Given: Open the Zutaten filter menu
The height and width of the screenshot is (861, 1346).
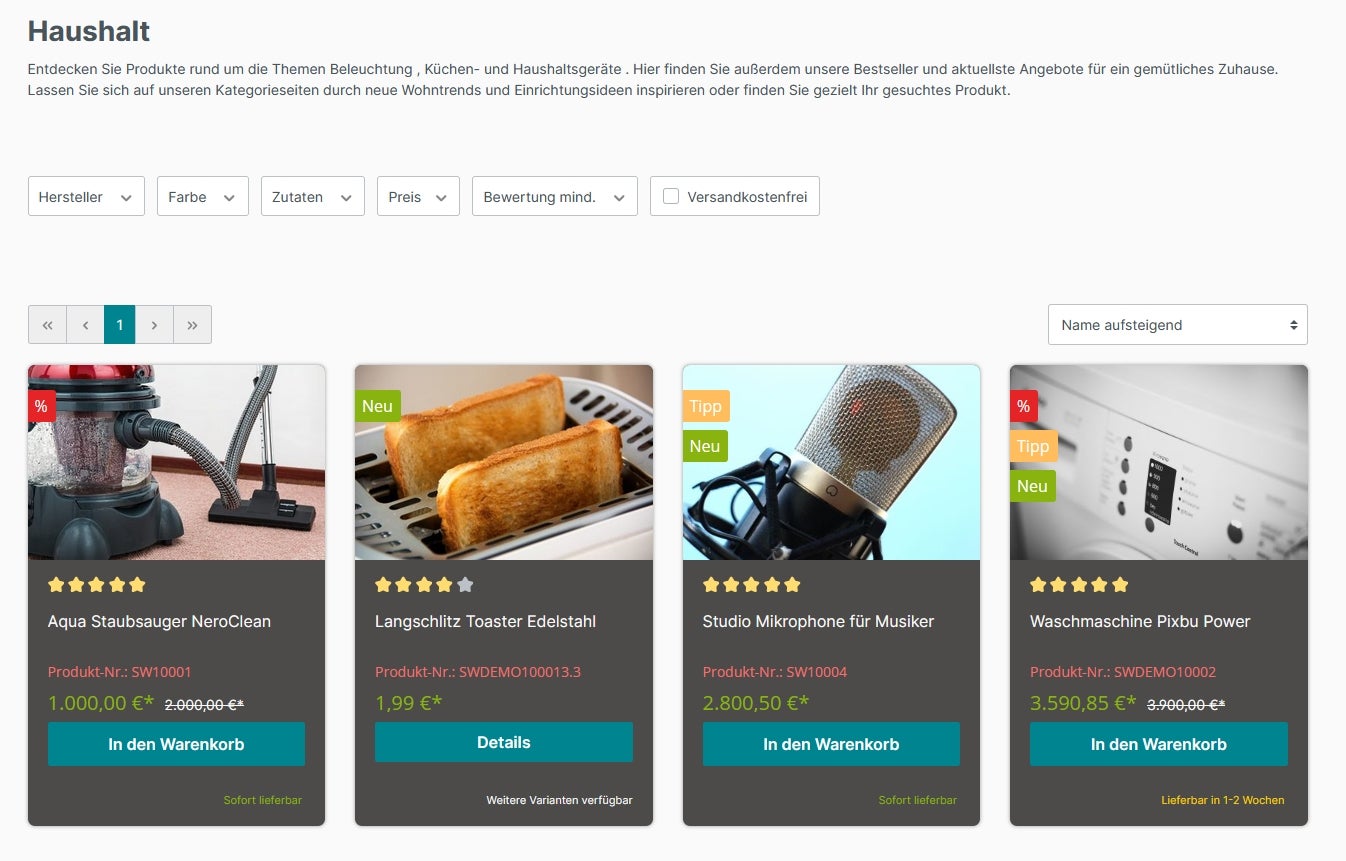Looking at the screenshot, I should (x=313, y=197).
